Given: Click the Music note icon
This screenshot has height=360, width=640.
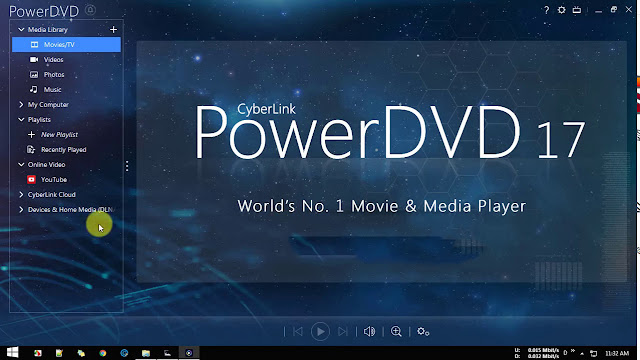Looking at the screenshot, I should pos(33,89).
